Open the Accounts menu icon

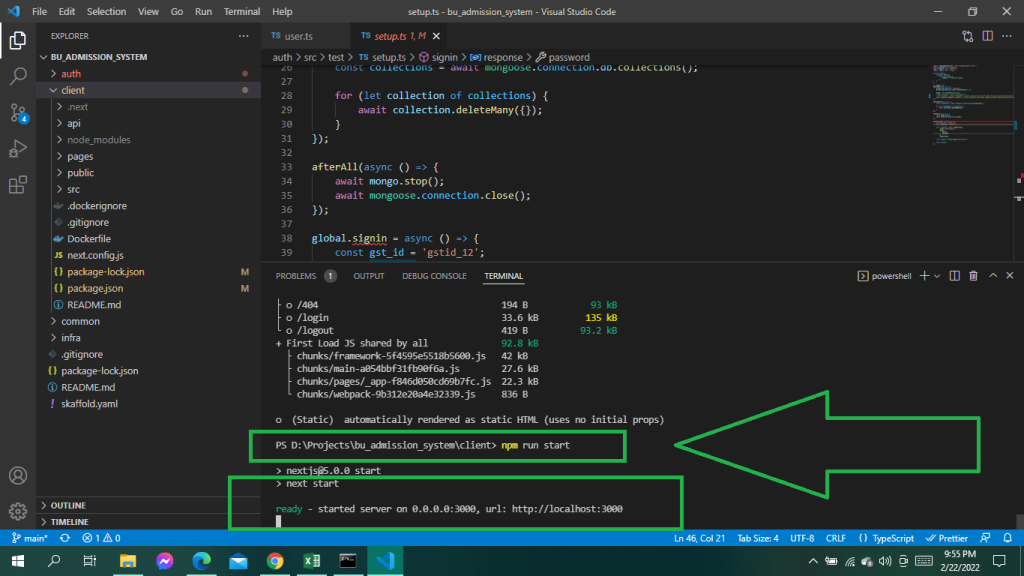[18, 475]
